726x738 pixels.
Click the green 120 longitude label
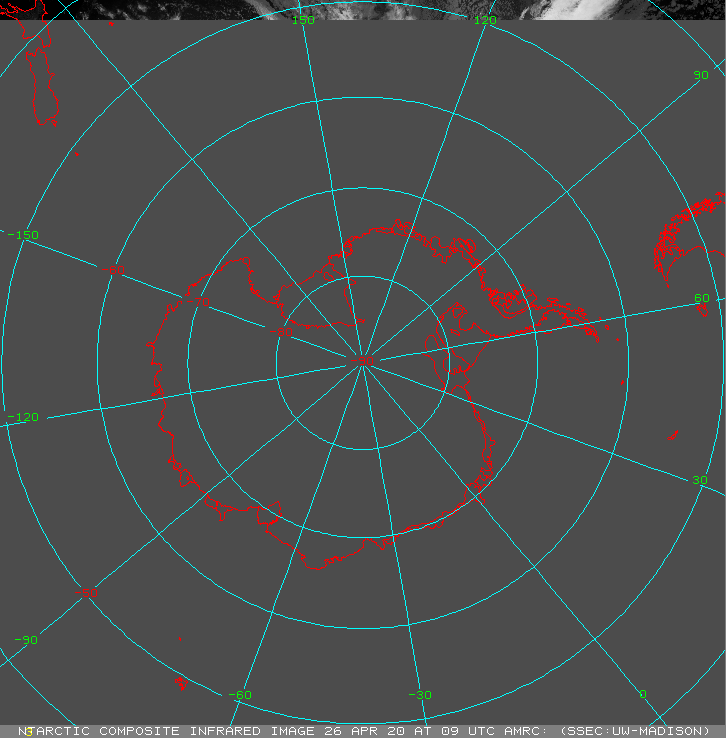tap(485, 20)
